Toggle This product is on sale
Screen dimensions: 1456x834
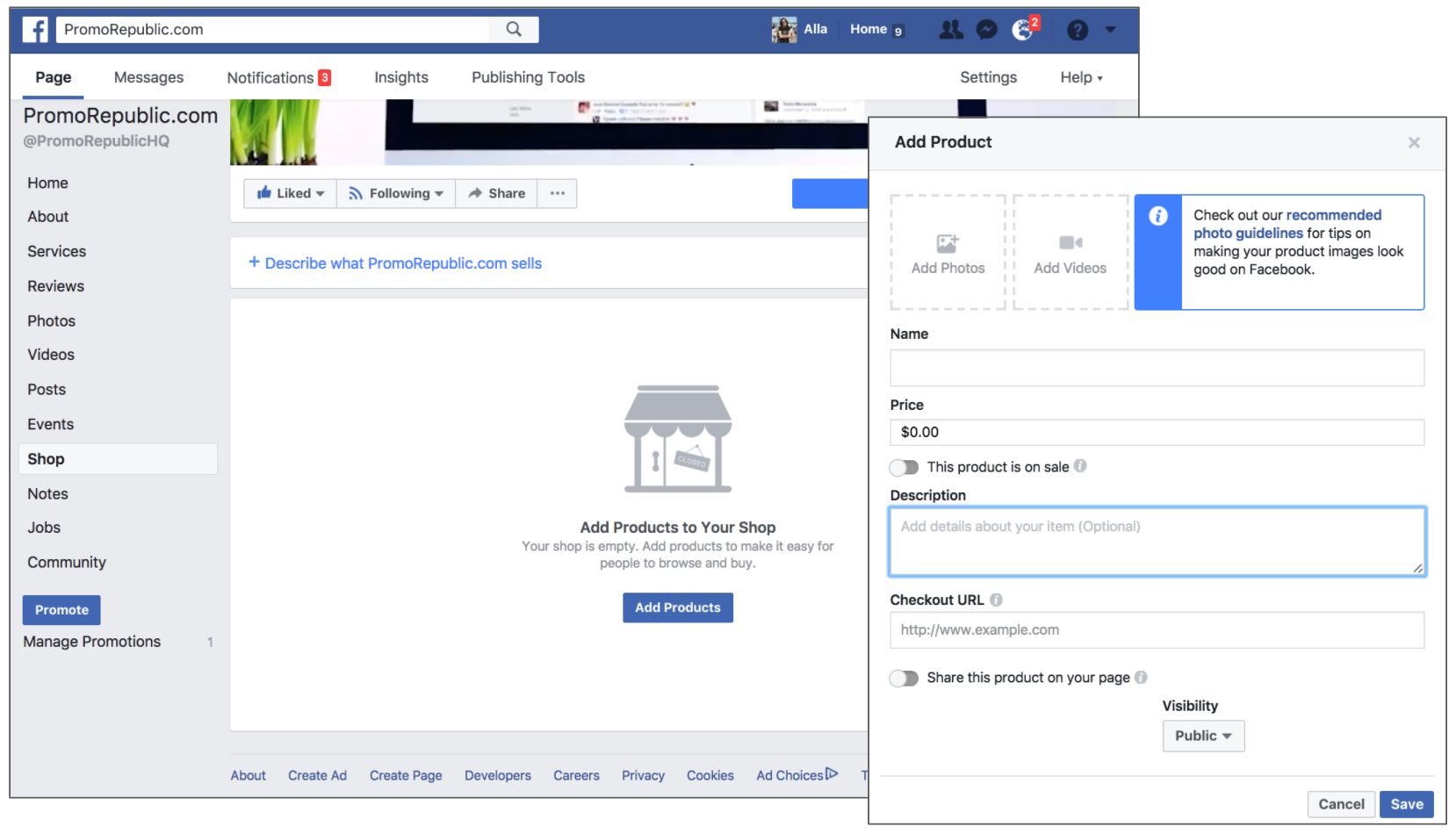coord(904,467)
